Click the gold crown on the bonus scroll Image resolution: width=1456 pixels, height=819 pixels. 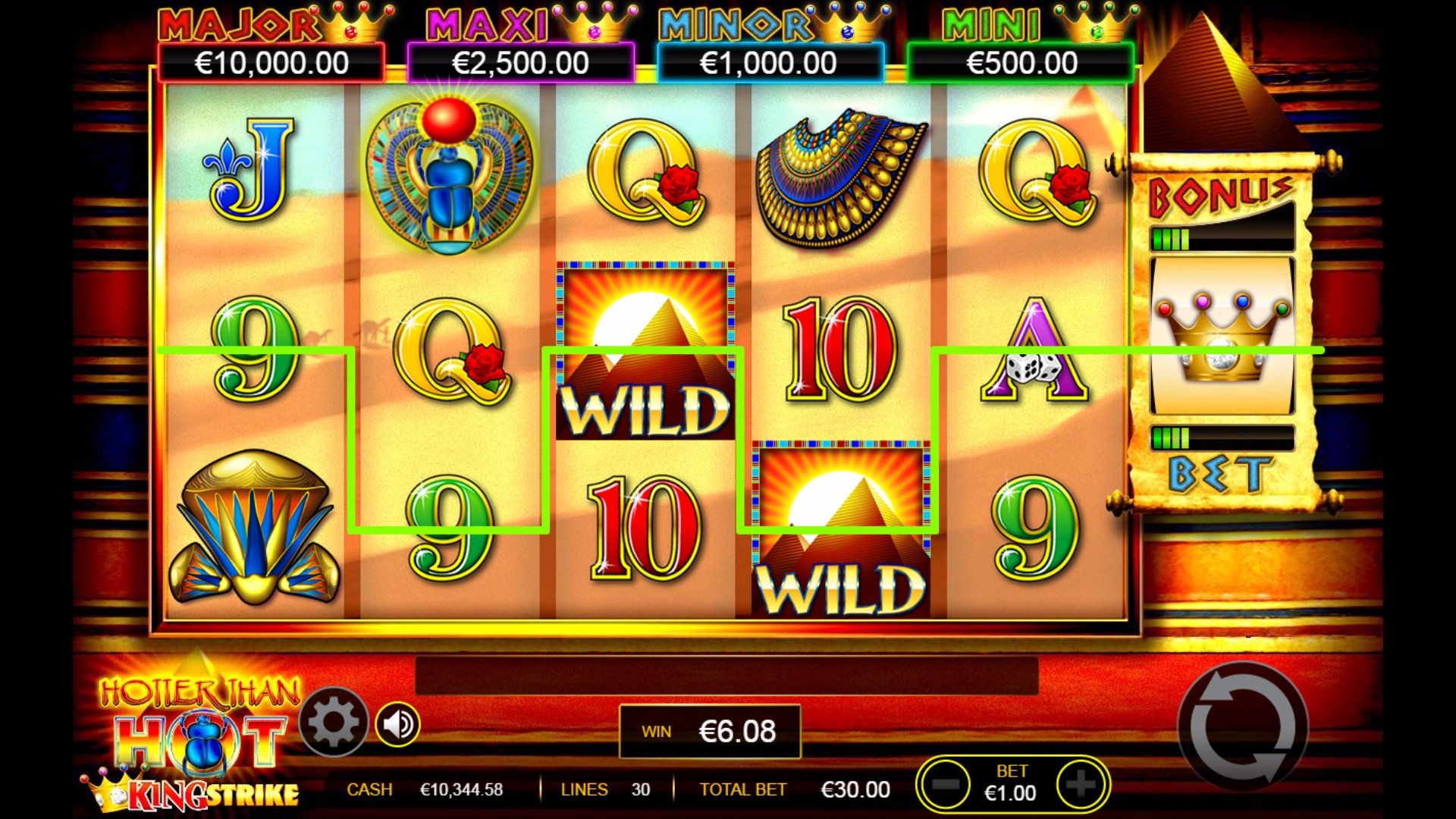1221,334
